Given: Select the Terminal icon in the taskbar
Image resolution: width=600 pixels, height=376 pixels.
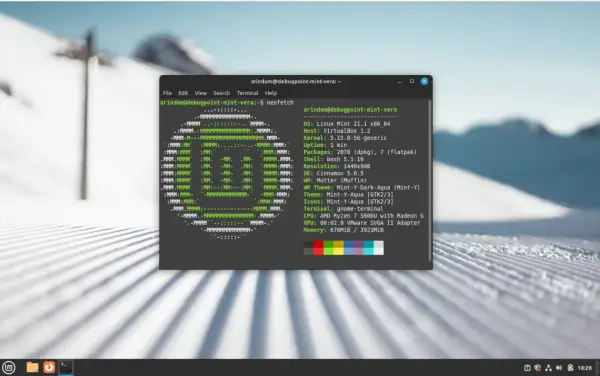Looking at the screenshot, I should 66,367.
